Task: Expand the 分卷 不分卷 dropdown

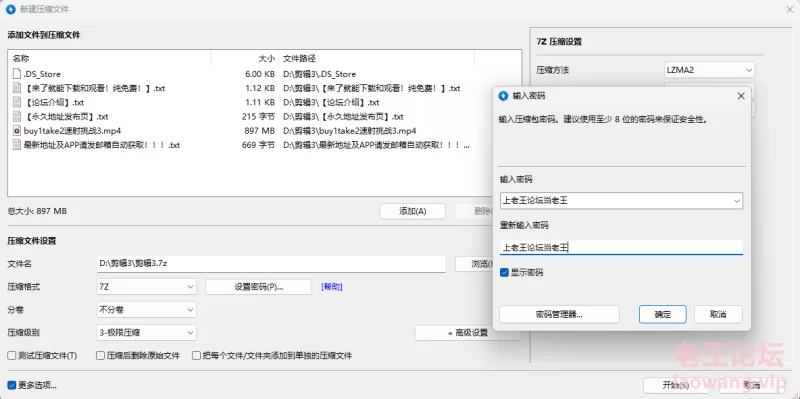Action: pyautogui.click(x=146, y=310)
